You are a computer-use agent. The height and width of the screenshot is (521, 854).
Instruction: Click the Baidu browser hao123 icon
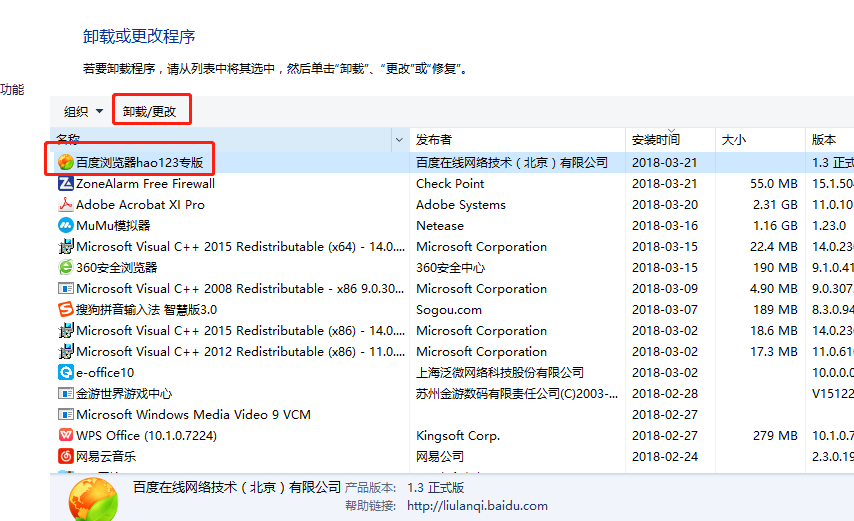[66, 162]
